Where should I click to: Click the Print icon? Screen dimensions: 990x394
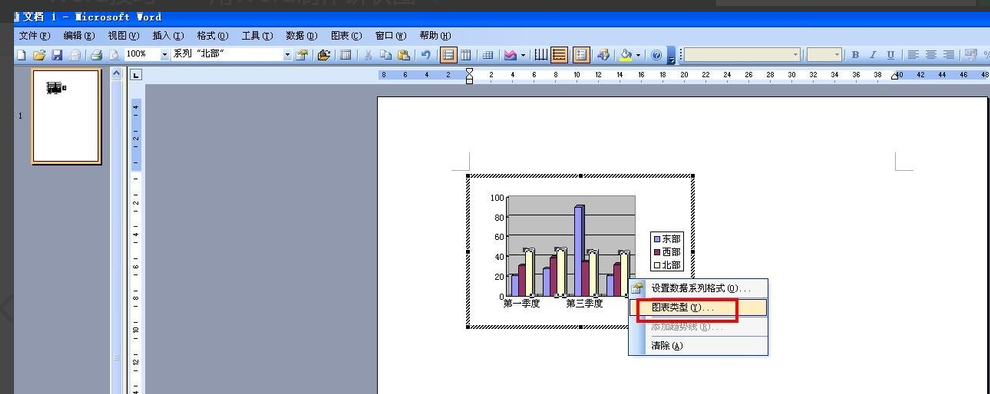coord(96,55)
